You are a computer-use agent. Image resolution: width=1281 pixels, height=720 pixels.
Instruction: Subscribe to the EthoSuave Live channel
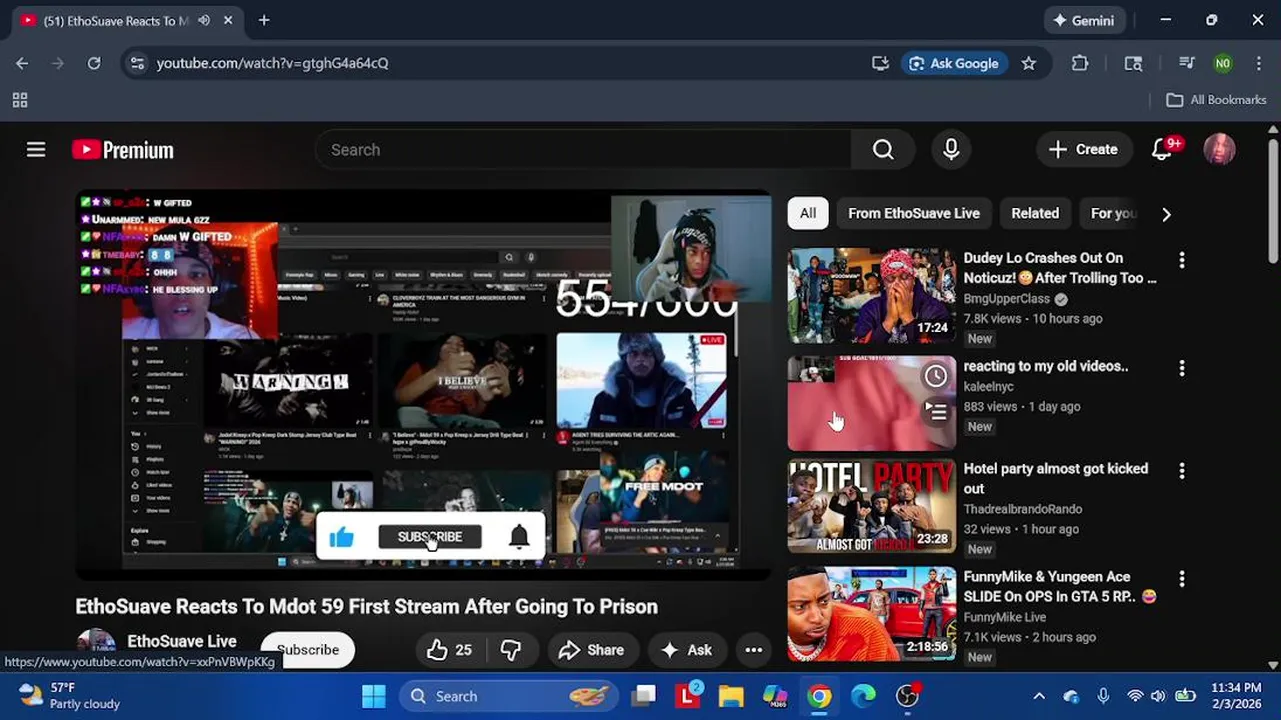click(308, 650)
